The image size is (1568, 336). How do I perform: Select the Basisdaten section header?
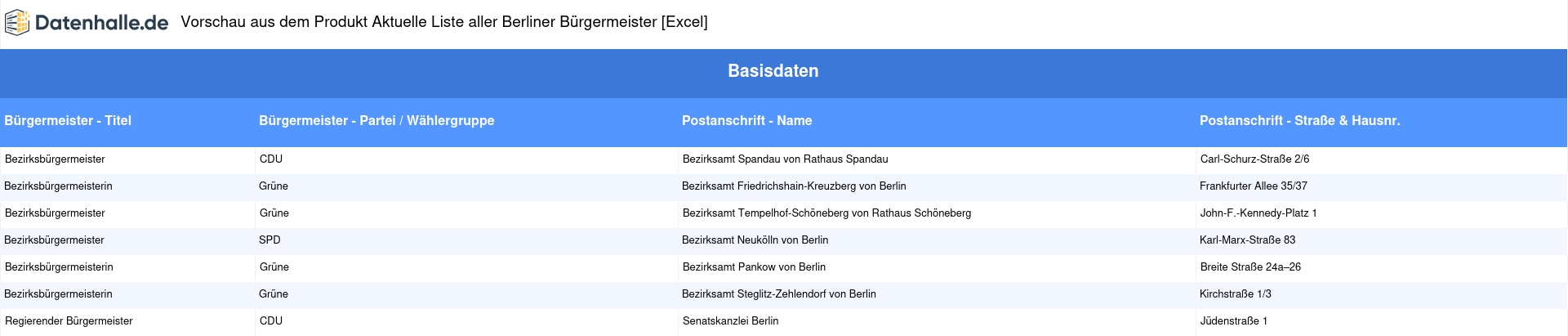point(773,71)
